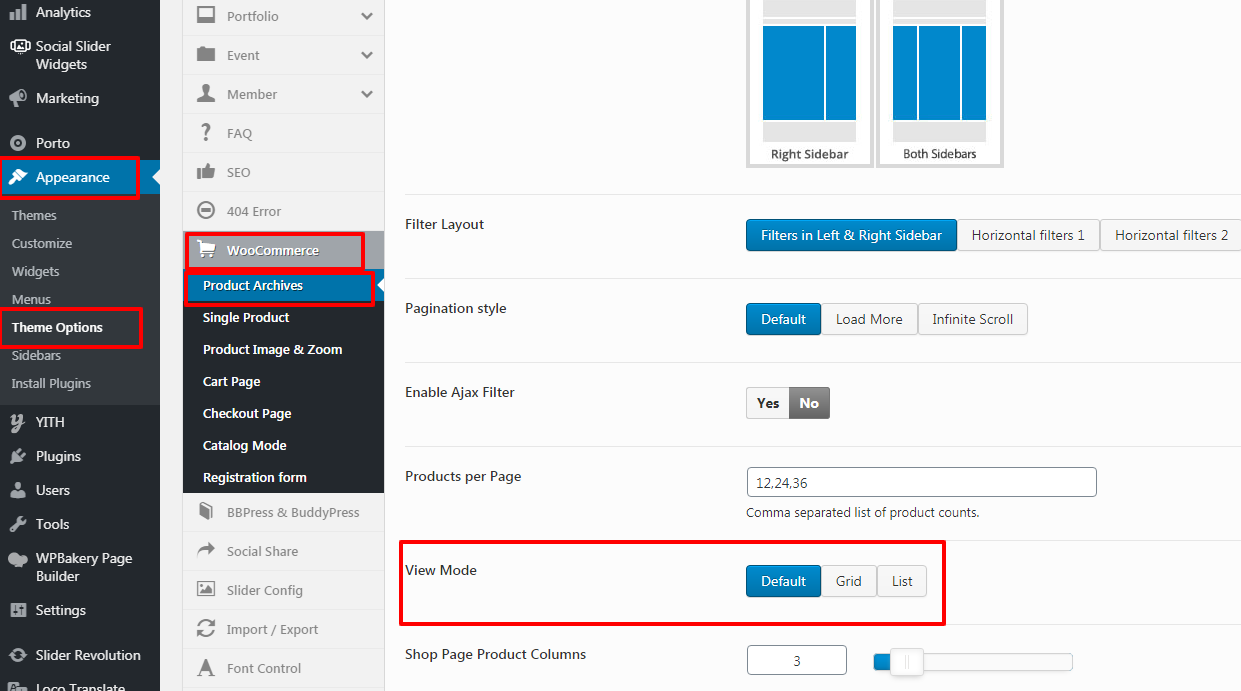Choose the Right Sidebar layout thumbnail
Screen dimensions: 1241x691
809,81
